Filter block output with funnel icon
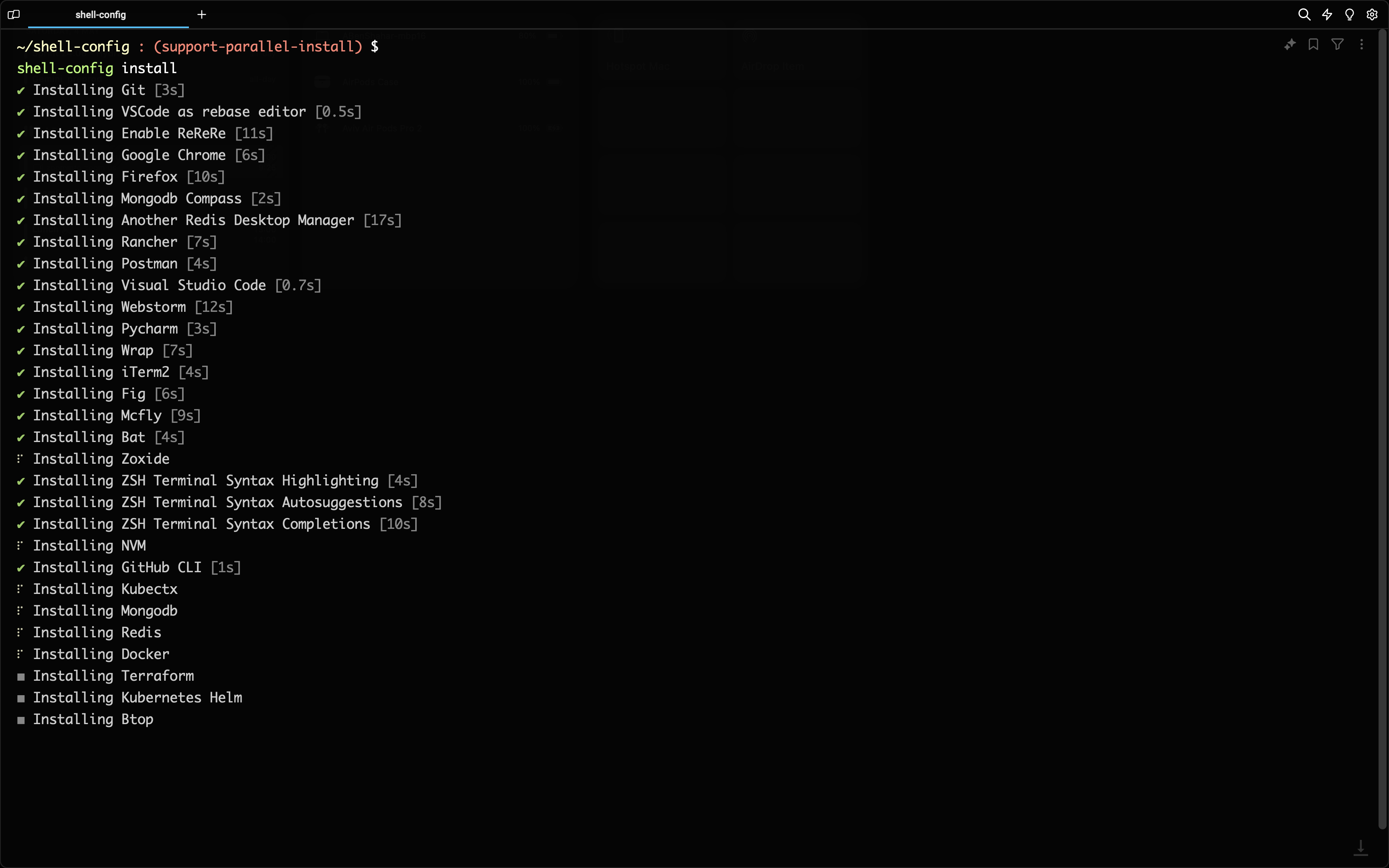This screenshot has height=868, width=1389. [x=1337, y=44]
